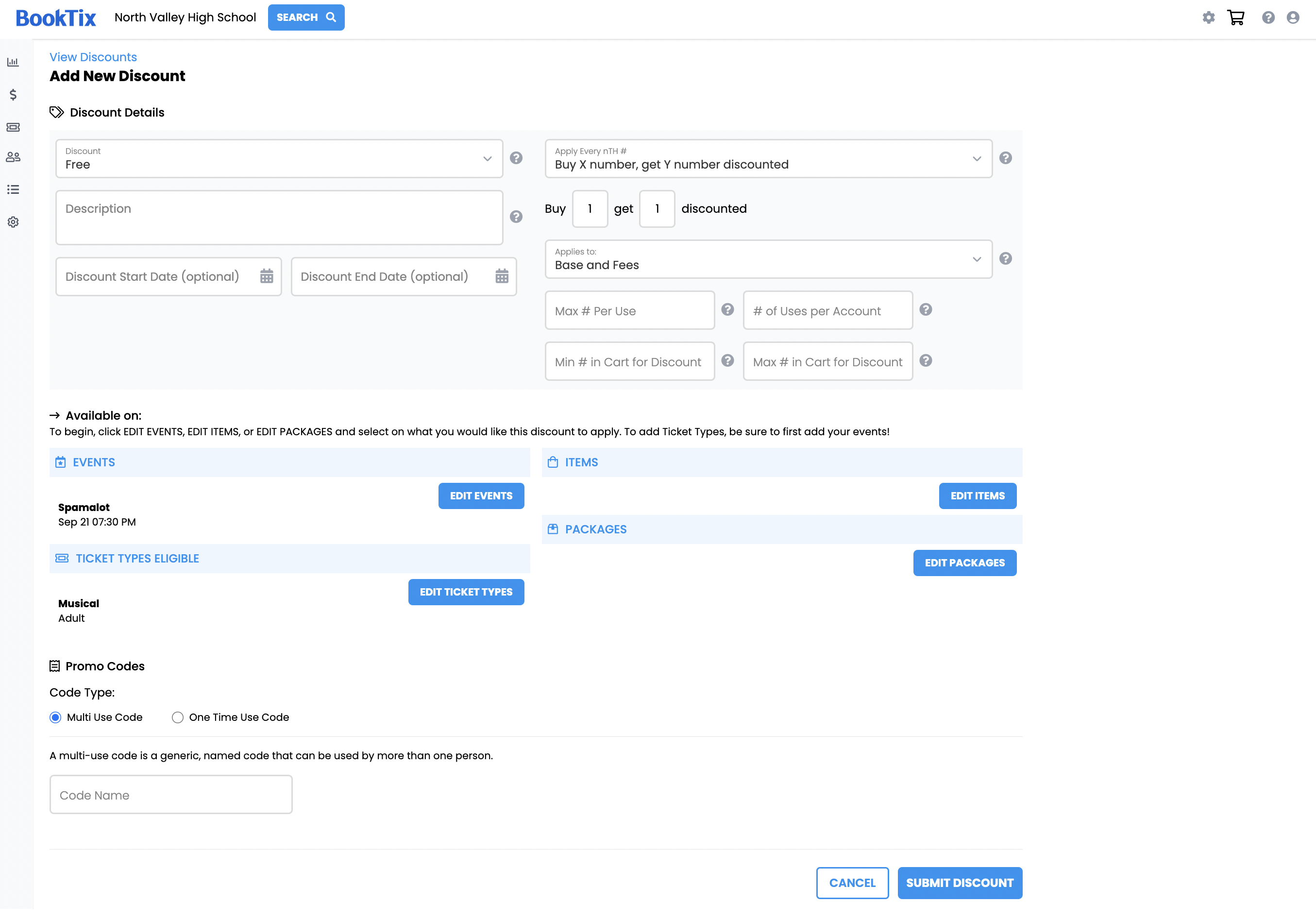Focus the # of Uses per Account field

click(x=828, y=311)
